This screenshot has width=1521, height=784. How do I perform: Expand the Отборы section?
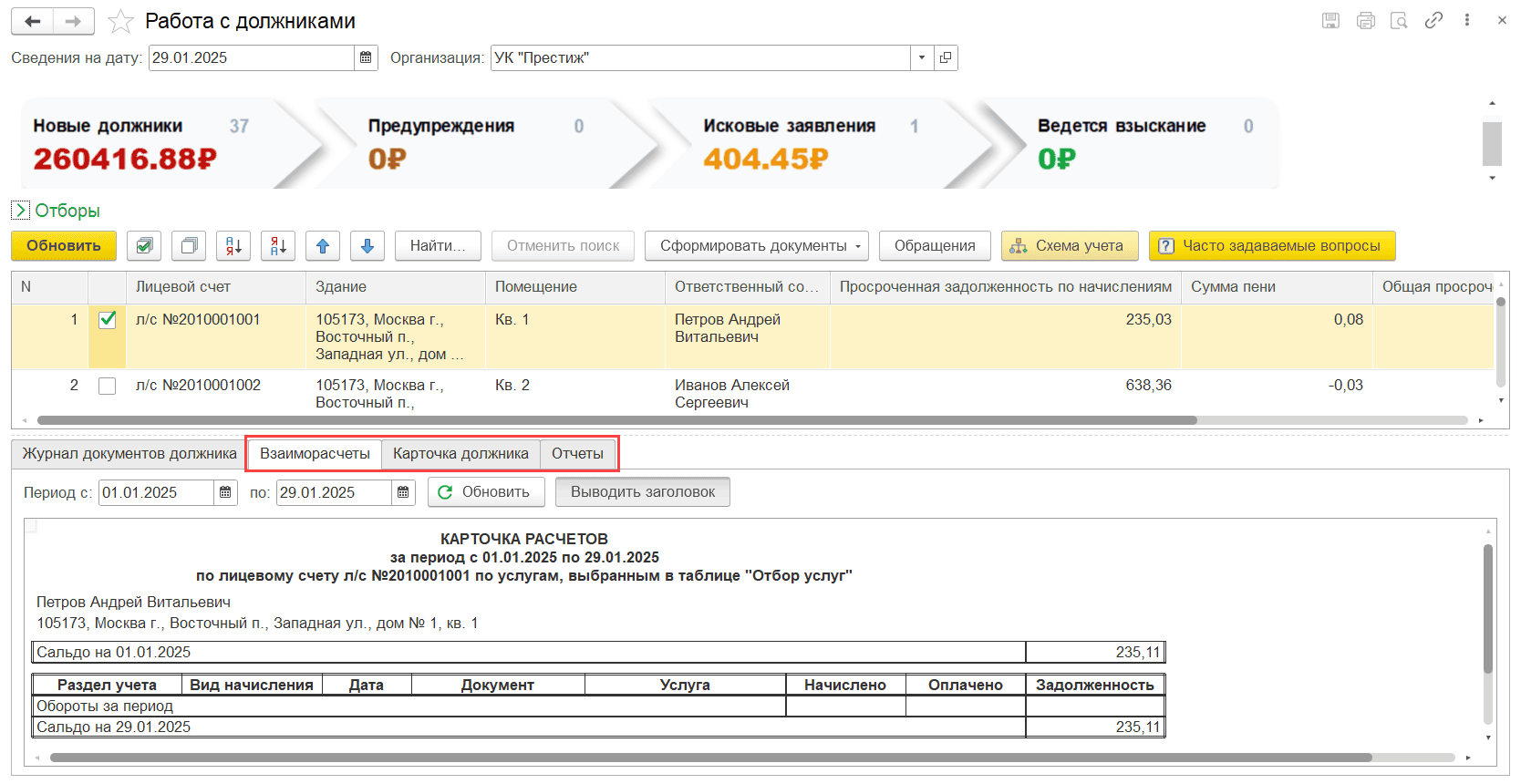(20, 211)
